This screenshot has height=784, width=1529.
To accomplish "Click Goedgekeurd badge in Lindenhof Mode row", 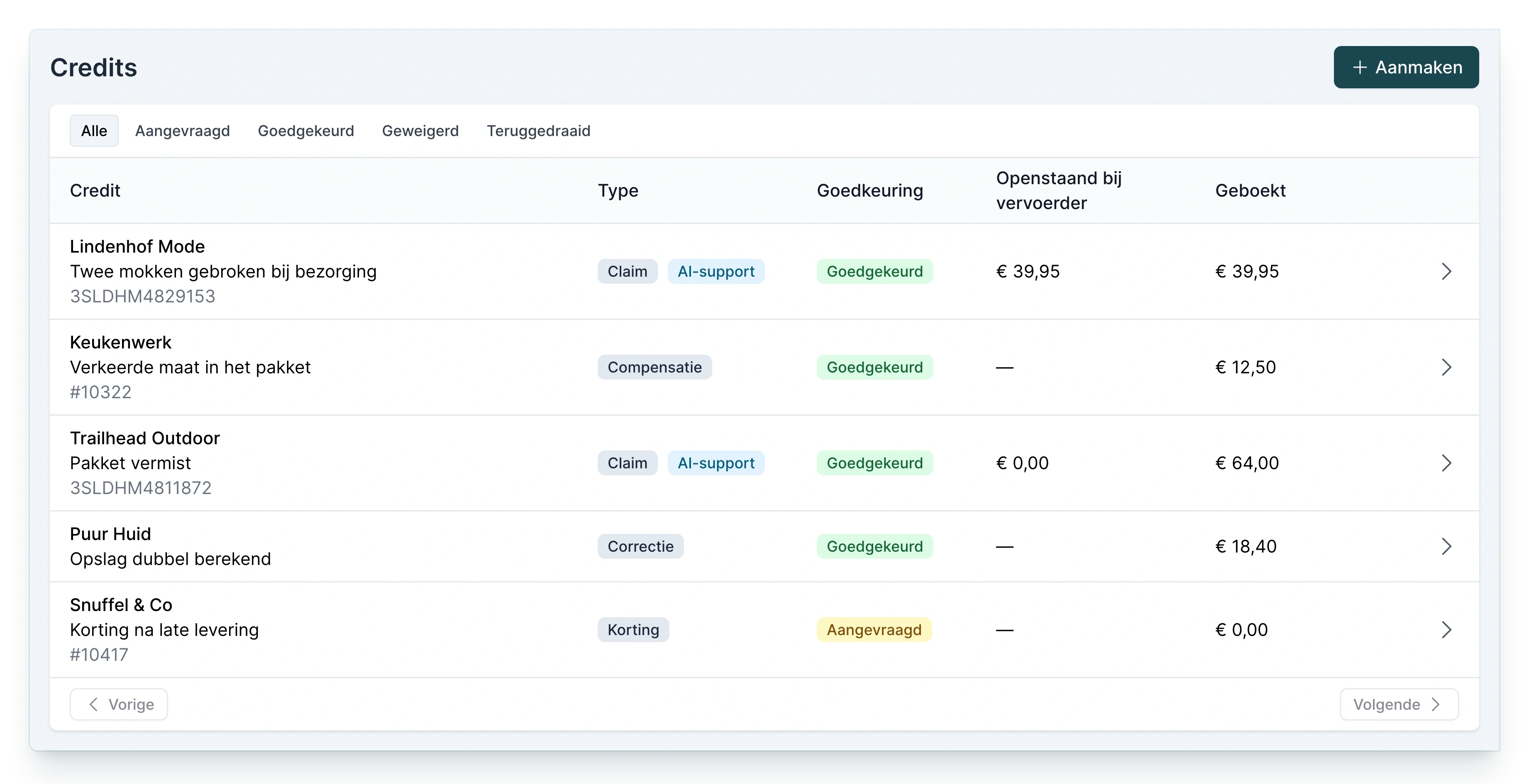I will 875,272.
